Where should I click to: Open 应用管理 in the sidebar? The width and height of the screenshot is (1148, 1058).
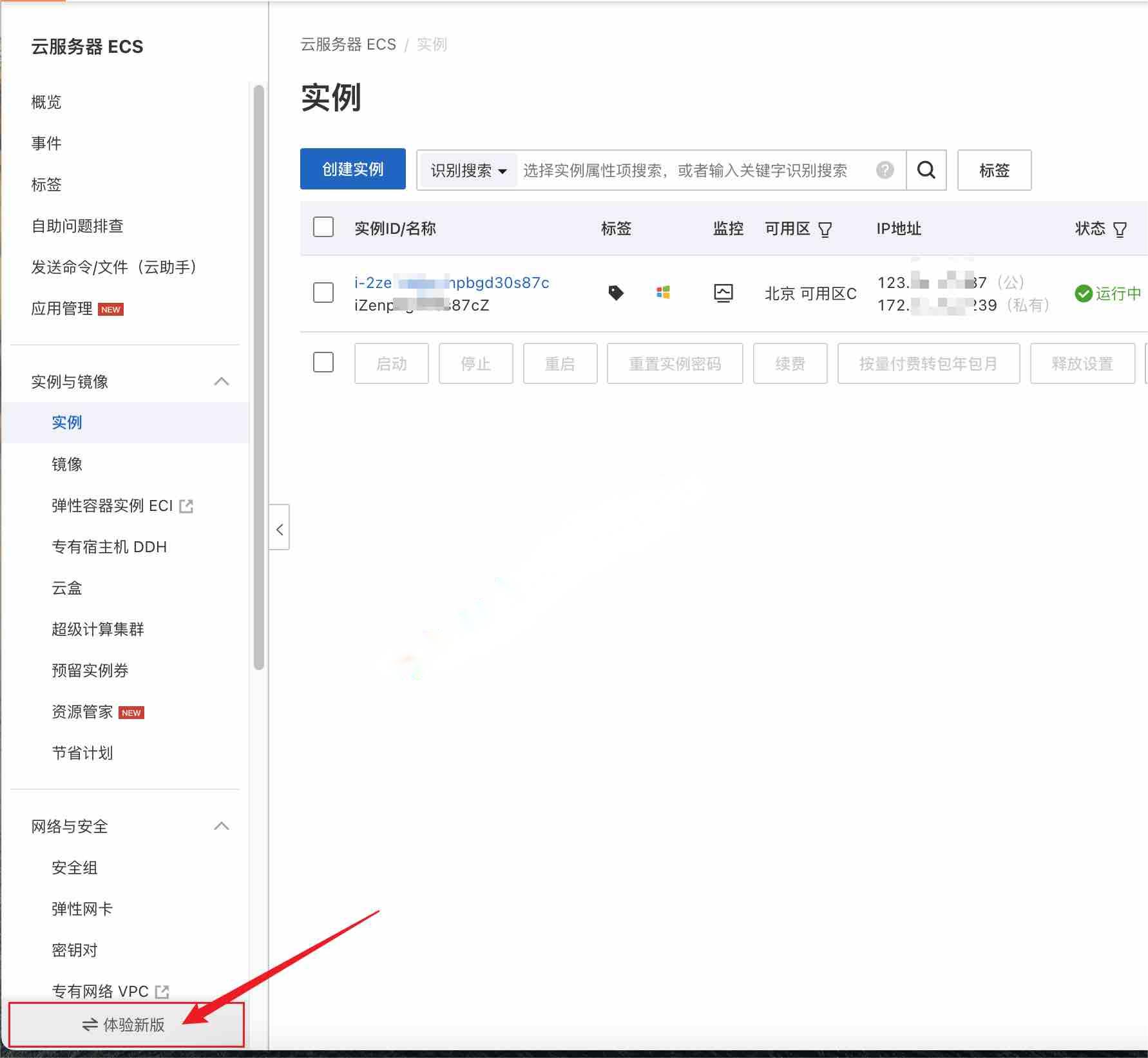pos(62,308)
